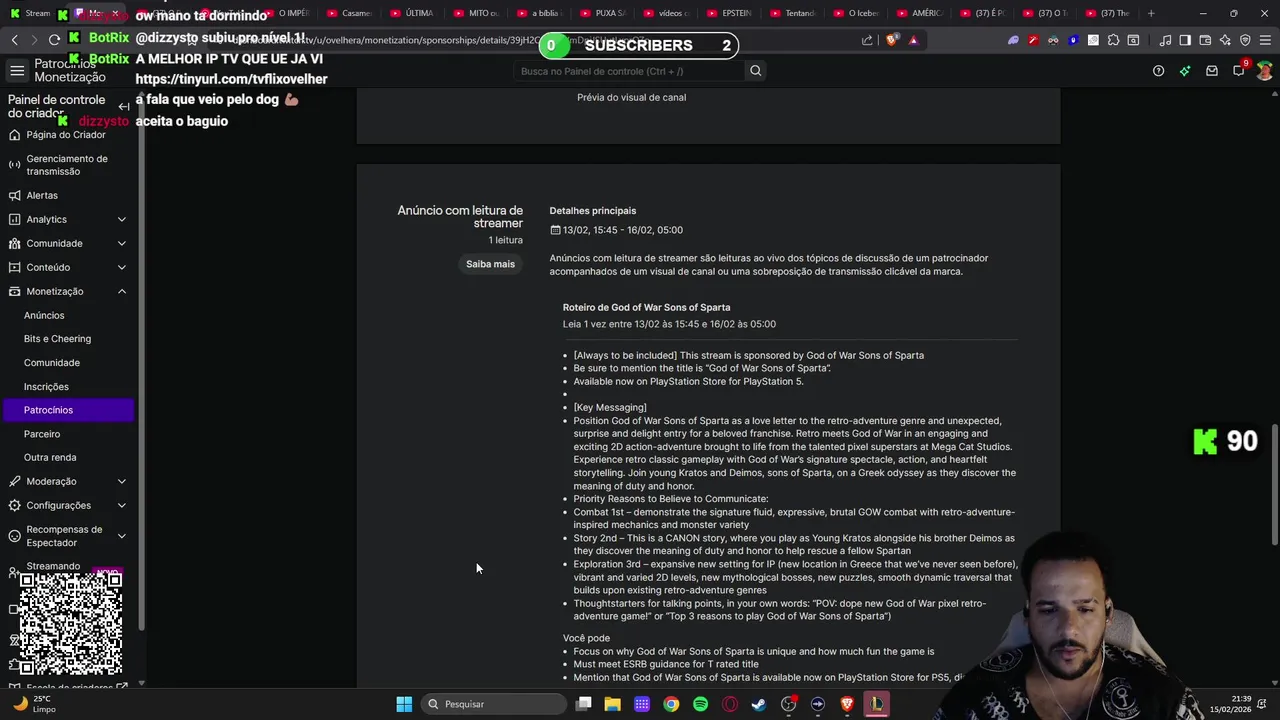
Task: Click the date text 13/02, 15:45 - 16/02, 05:00
Action: (622, 230)
